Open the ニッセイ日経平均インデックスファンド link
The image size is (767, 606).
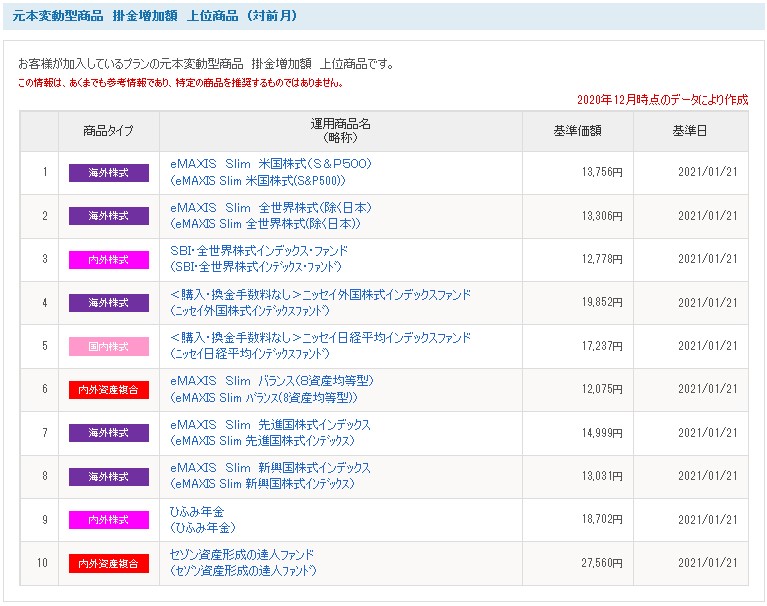pos(320,345)
